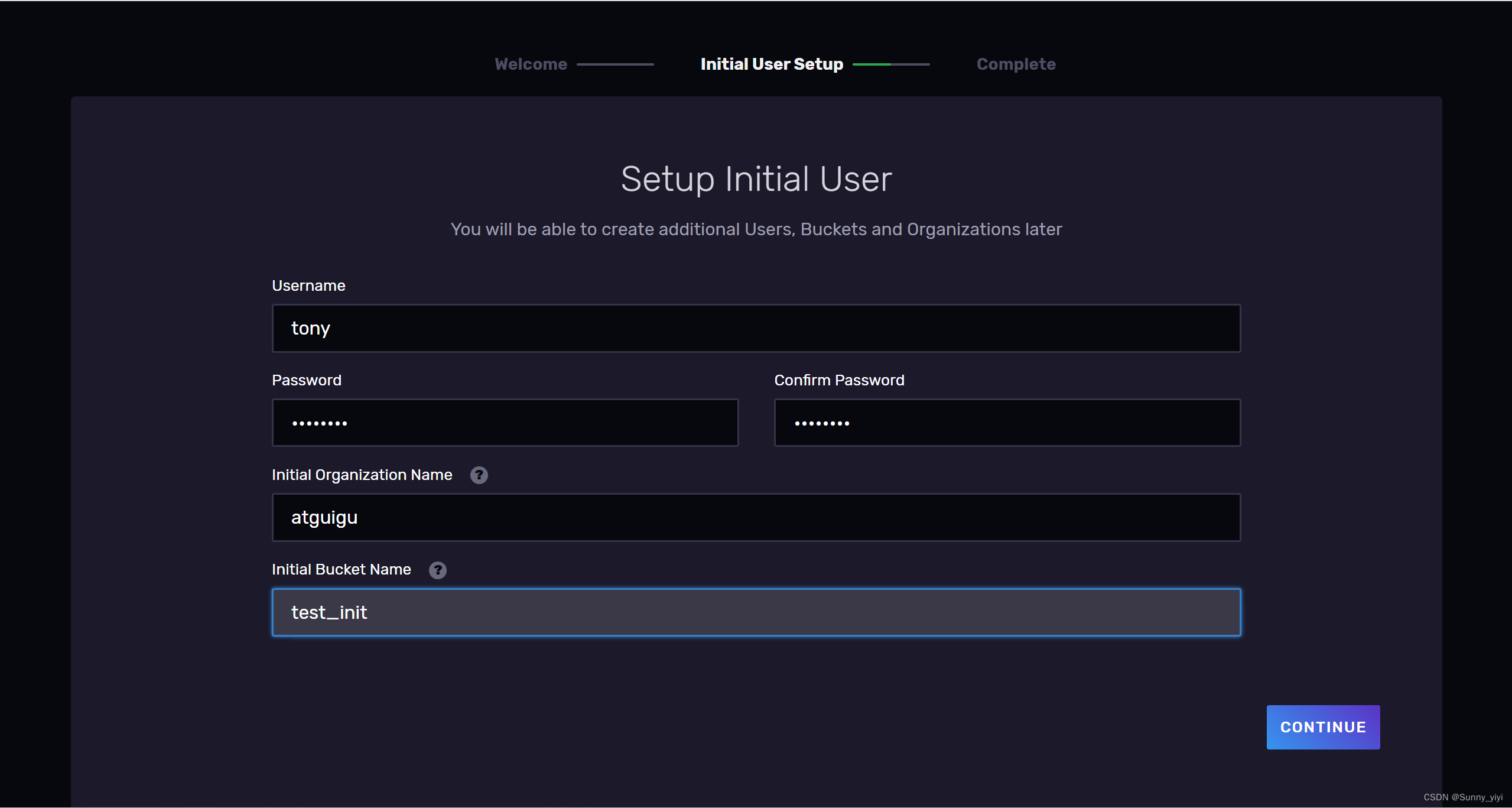Click the Confirm Password label
This screenshot has height=808, width=1512.
[x=839, y=380]
